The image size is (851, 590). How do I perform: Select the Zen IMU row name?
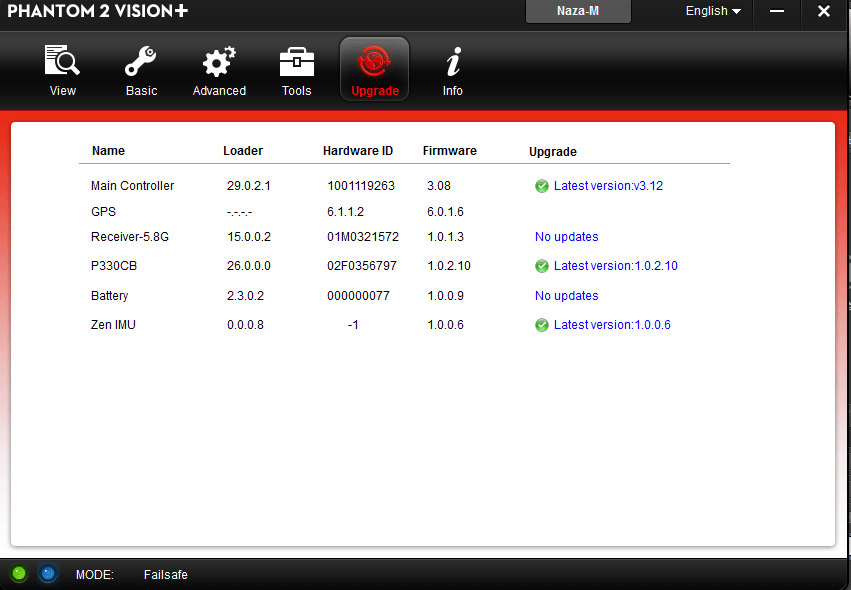113,325
